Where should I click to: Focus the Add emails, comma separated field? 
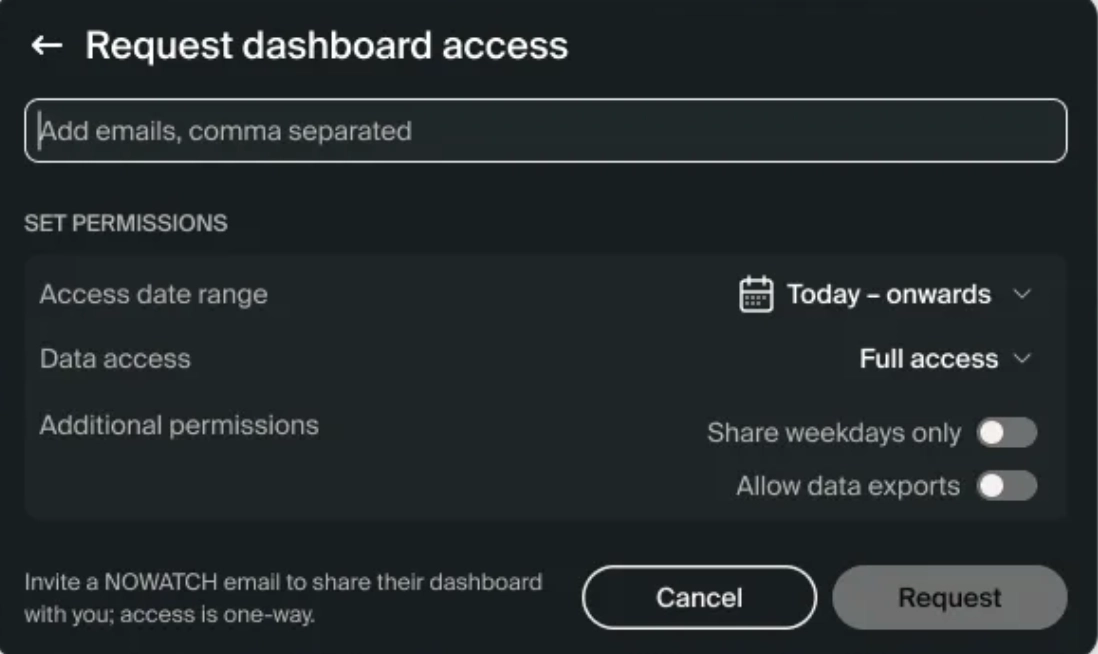tap(545, 131)
